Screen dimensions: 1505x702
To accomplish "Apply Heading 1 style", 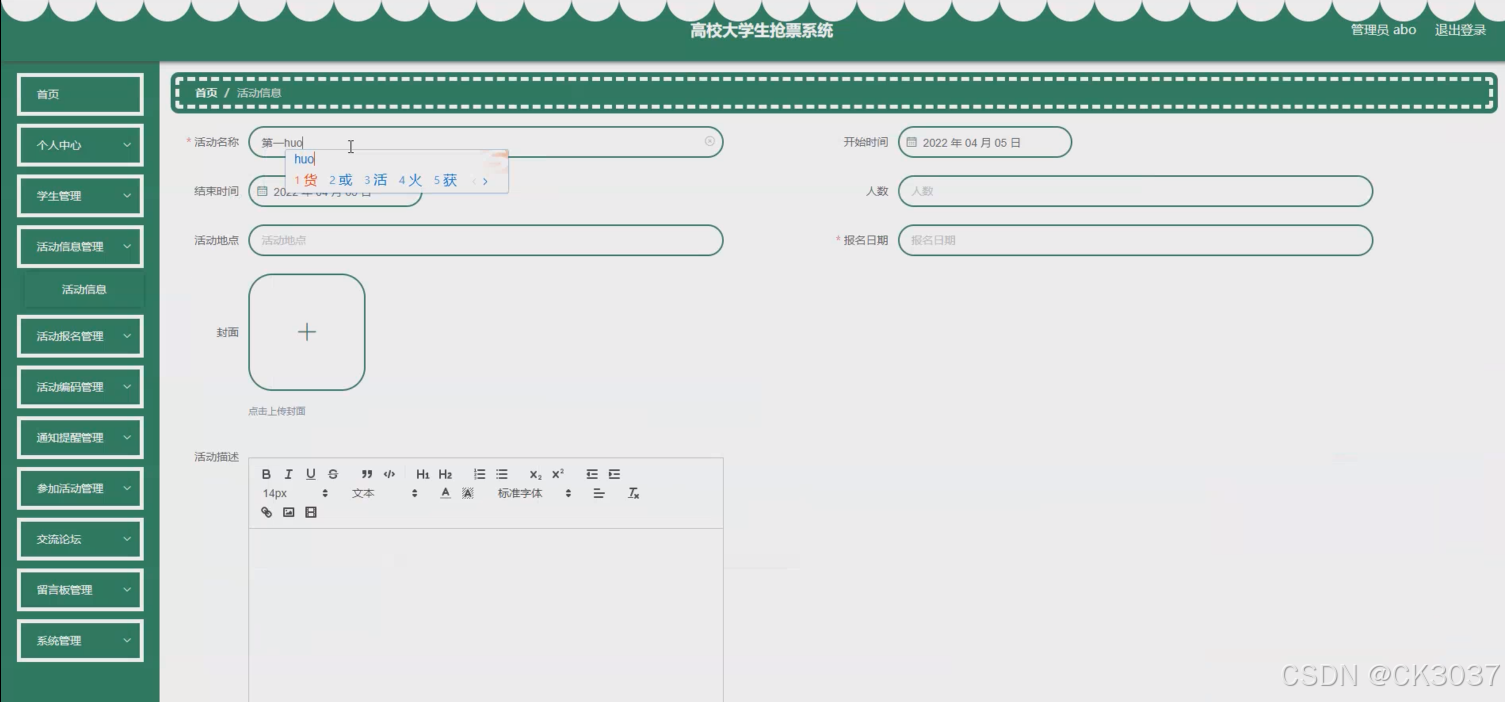I will [x=423, y=474].
